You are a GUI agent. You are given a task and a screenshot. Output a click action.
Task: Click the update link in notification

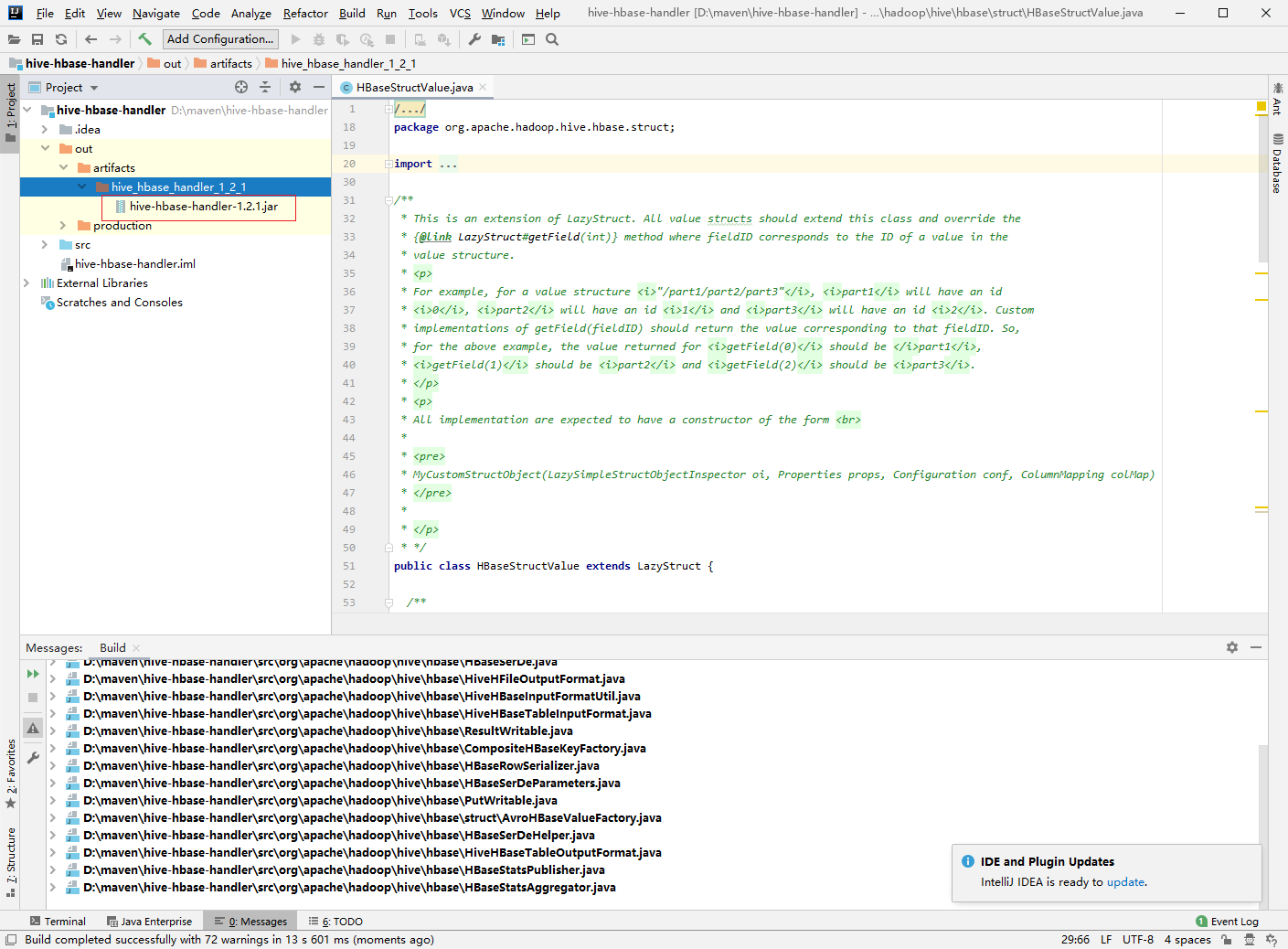(x=1125, y=882)
